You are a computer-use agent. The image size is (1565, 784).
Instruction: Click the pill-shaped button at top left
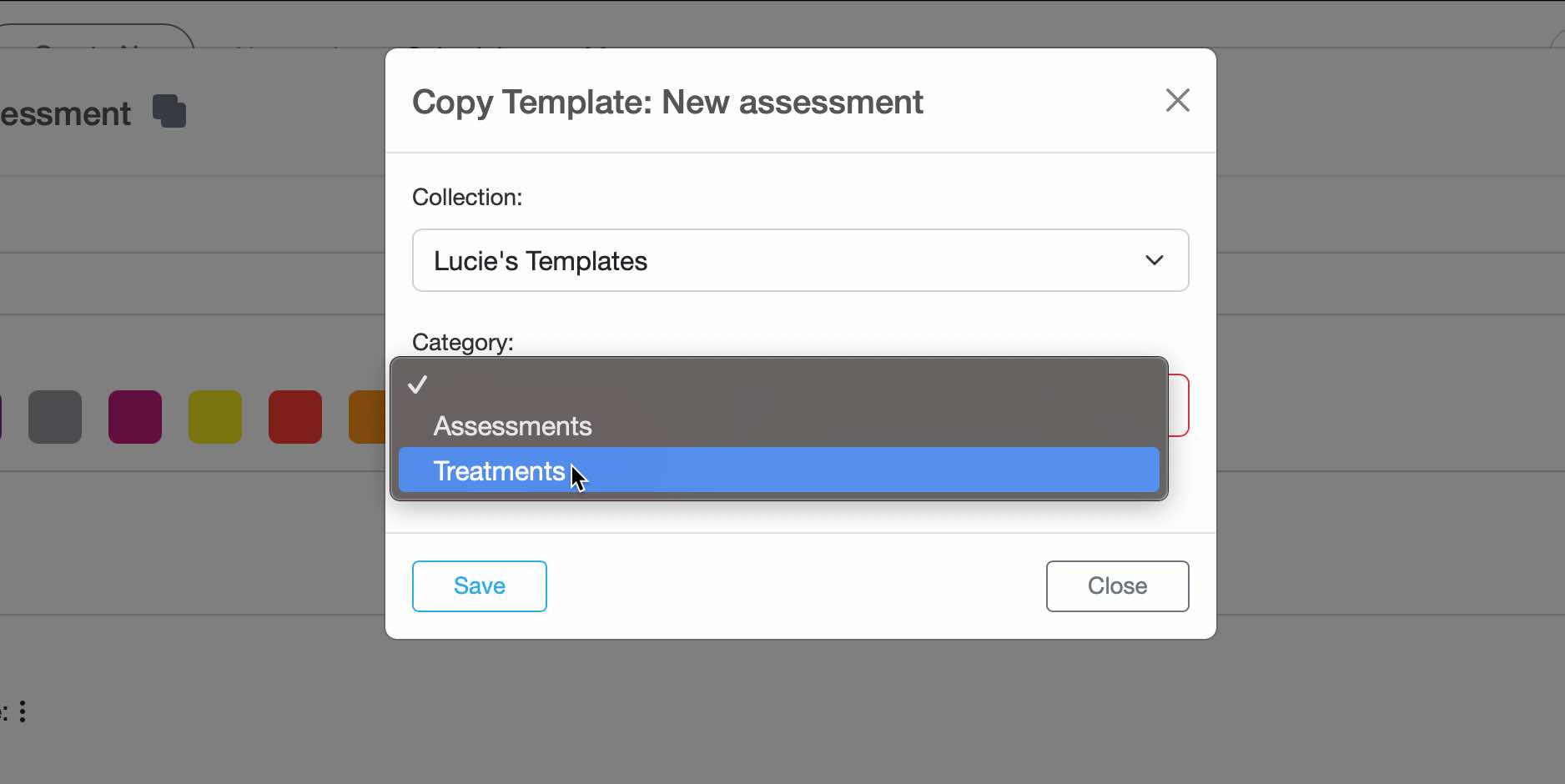(96, 36)
